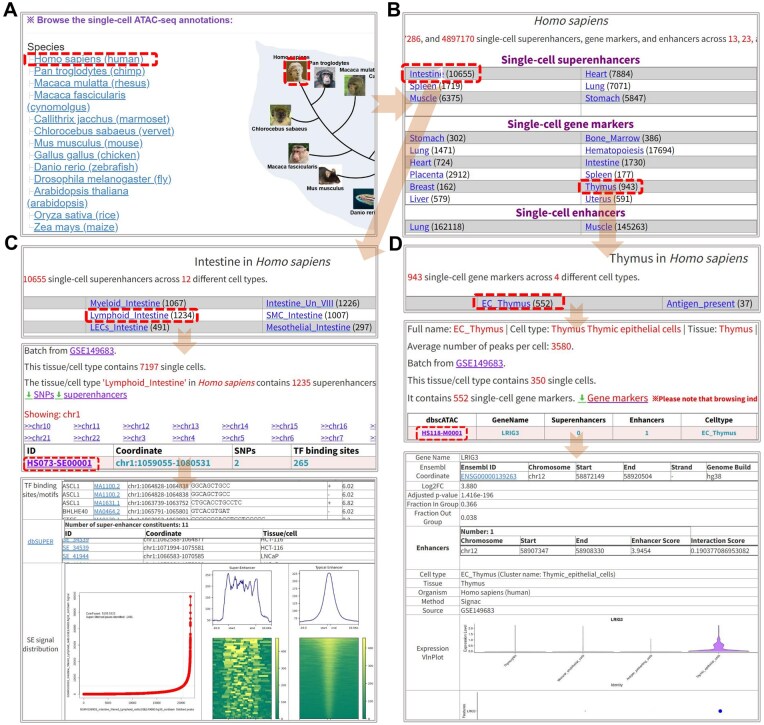Screen dimensions: 764x725
Task: Select Zea mays (maize) species
Action: pos(76,227)
